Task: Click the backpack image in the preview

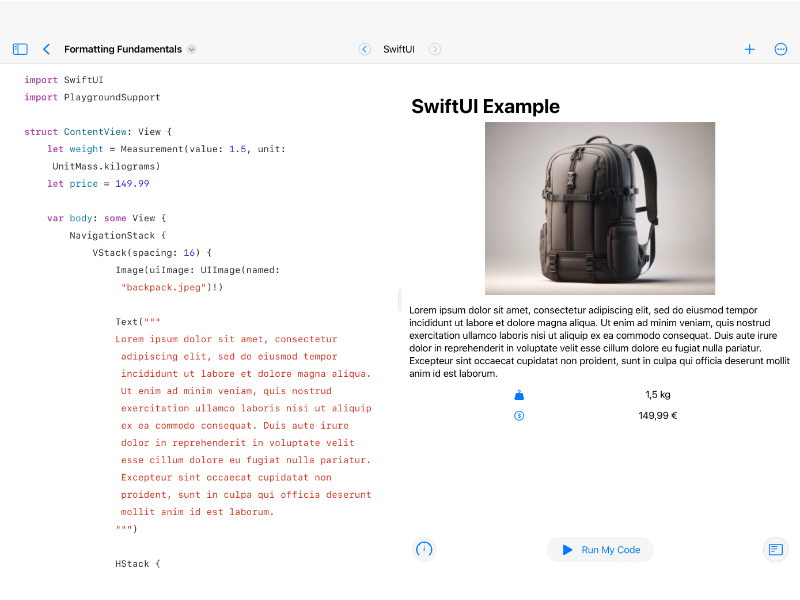Action: tap(600, 208)
